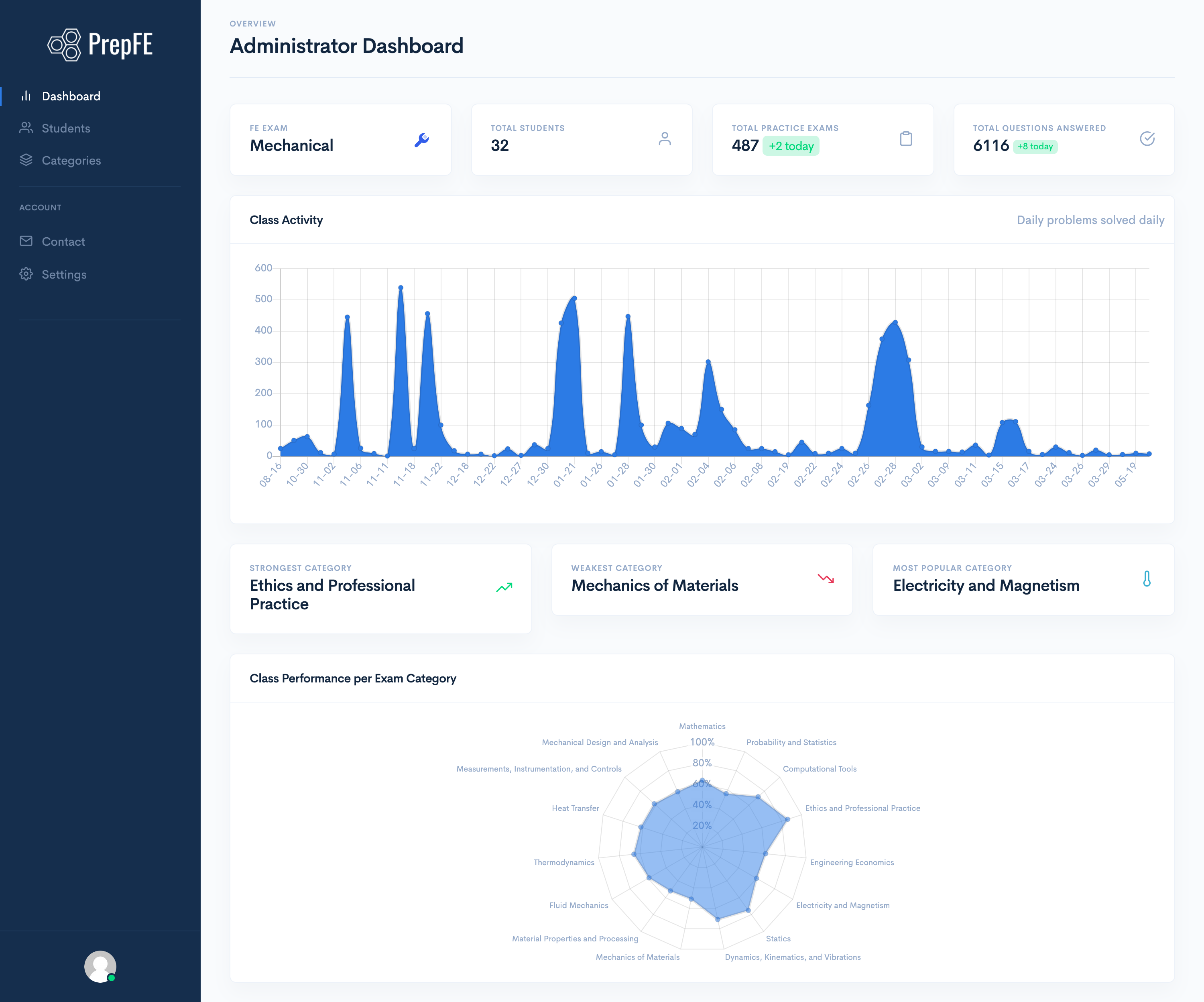Click the 11-18 peak data point

(401, 288)
